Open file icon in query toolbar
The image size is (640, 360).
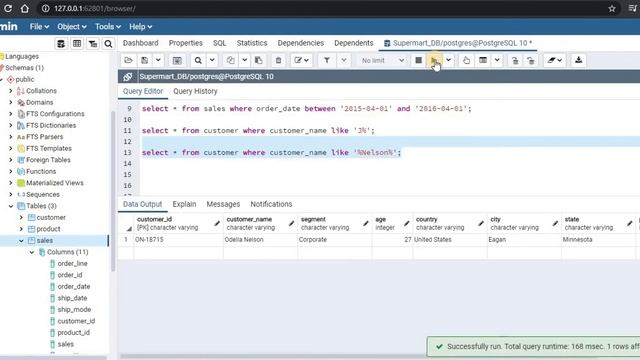(128, 60)
